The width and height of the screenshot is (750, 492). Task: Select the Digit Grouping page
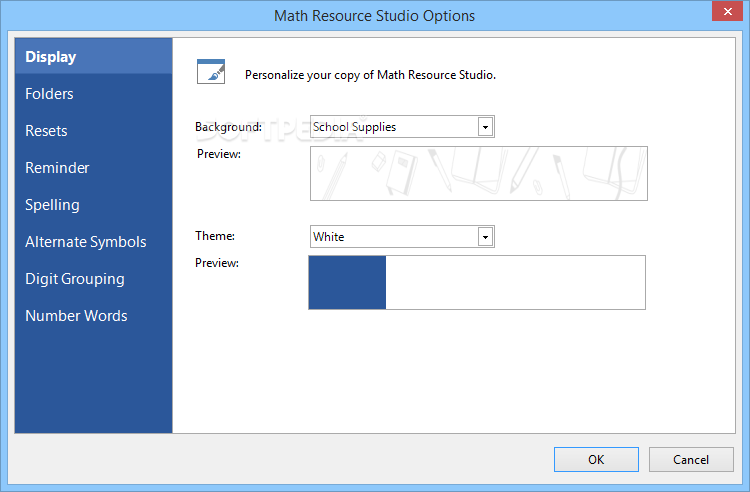pyautogui.click(x=94, y=279)
